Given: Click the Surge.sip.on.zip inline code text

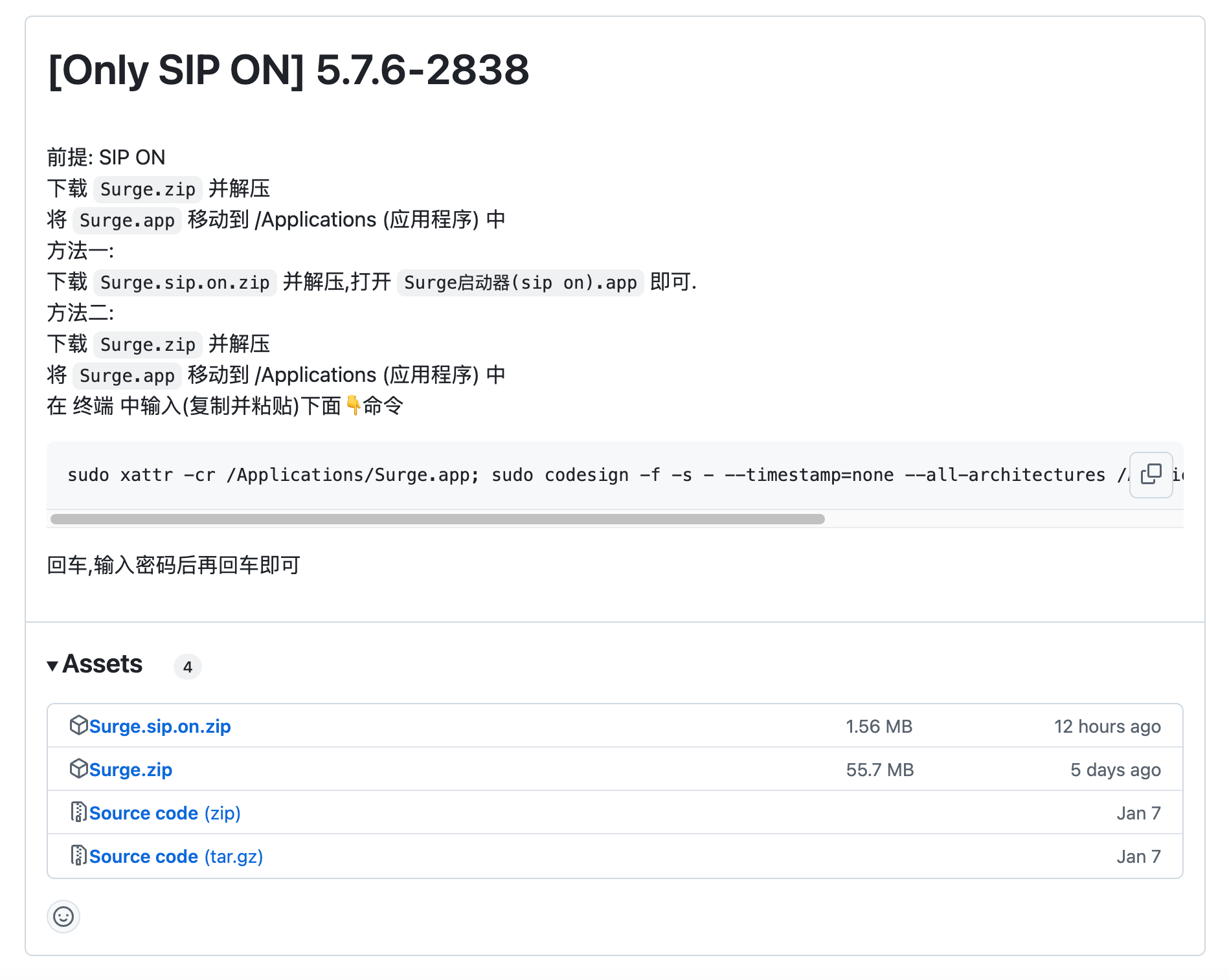Looking at the screenshot, I should click(x=185, y=283).
